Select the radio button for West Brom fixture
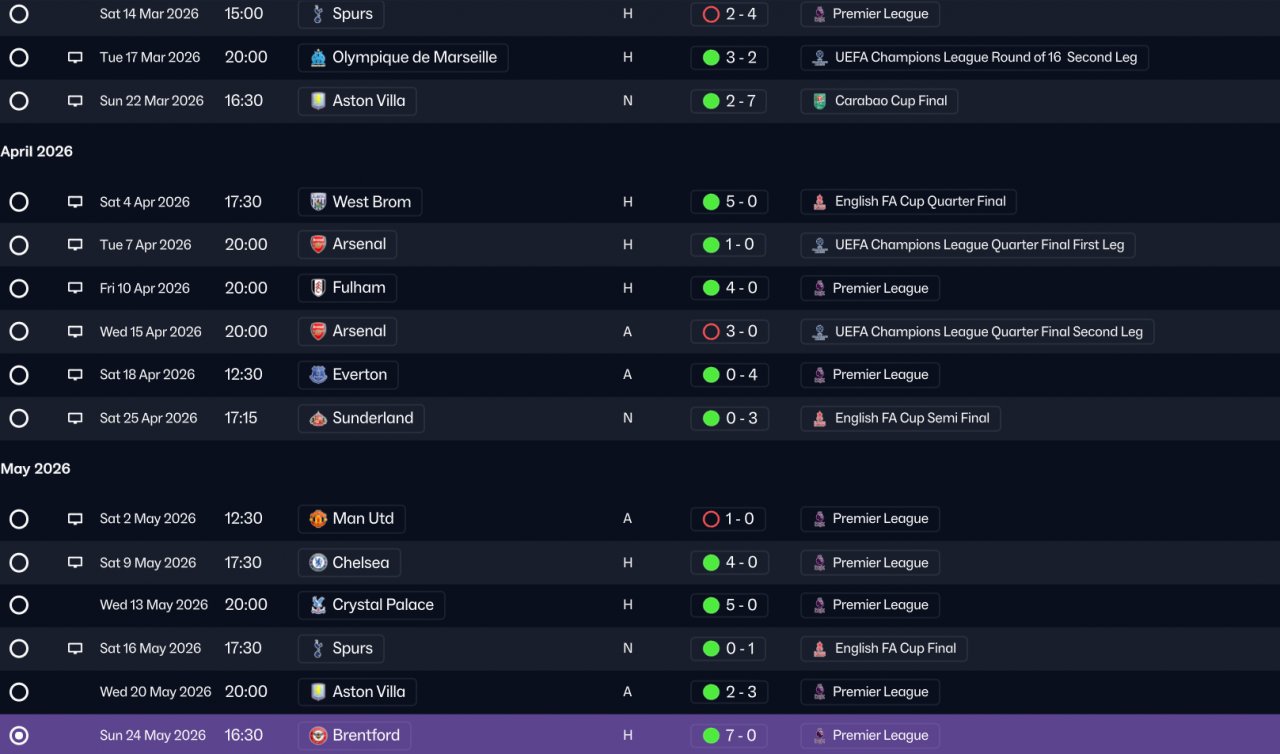Viewport: 1280px width, 754px height. 19,202
